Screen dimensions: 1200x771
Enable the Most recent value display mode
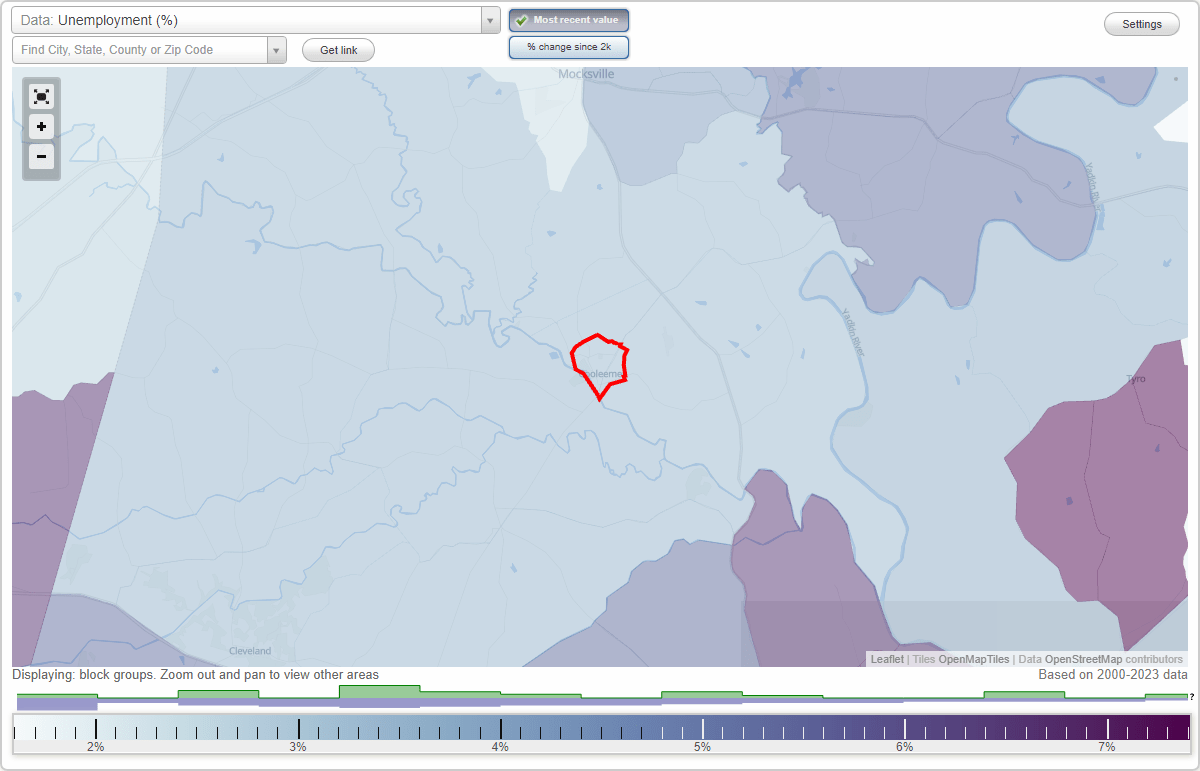[x=568, y=19]
